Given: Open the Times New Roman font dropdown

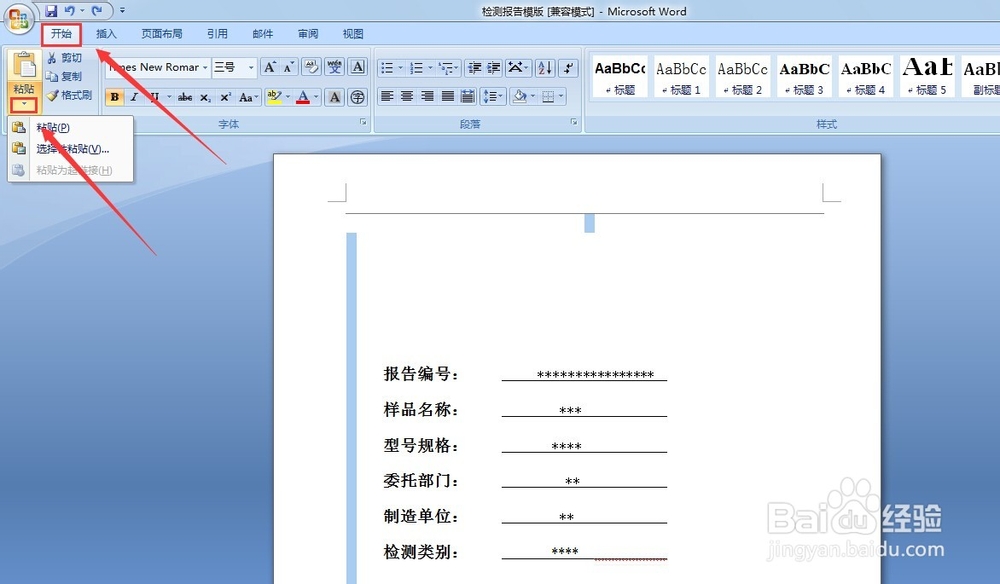Looking at the screenshot, I should 205,67.
